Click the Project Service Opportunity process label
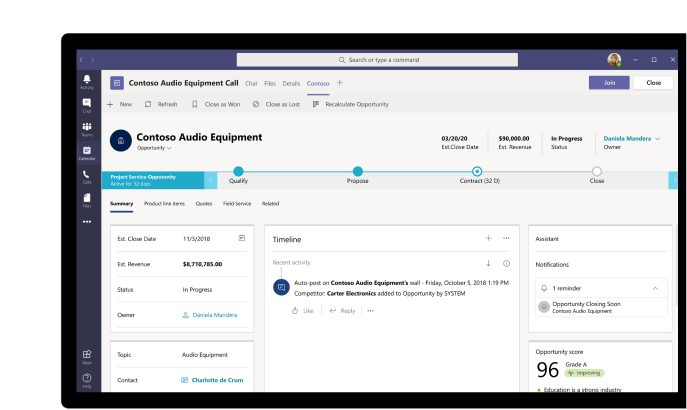The height and width of the screenshot is (410, 687). (153, 180)
